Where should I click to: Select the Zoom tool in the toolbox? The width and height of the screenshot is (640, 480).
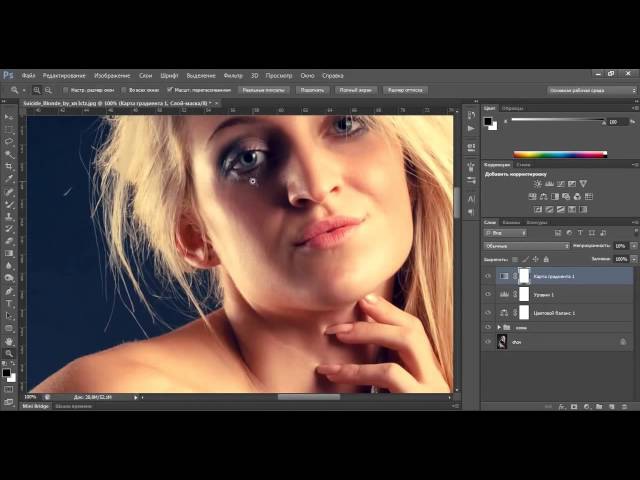click(8, 353)
